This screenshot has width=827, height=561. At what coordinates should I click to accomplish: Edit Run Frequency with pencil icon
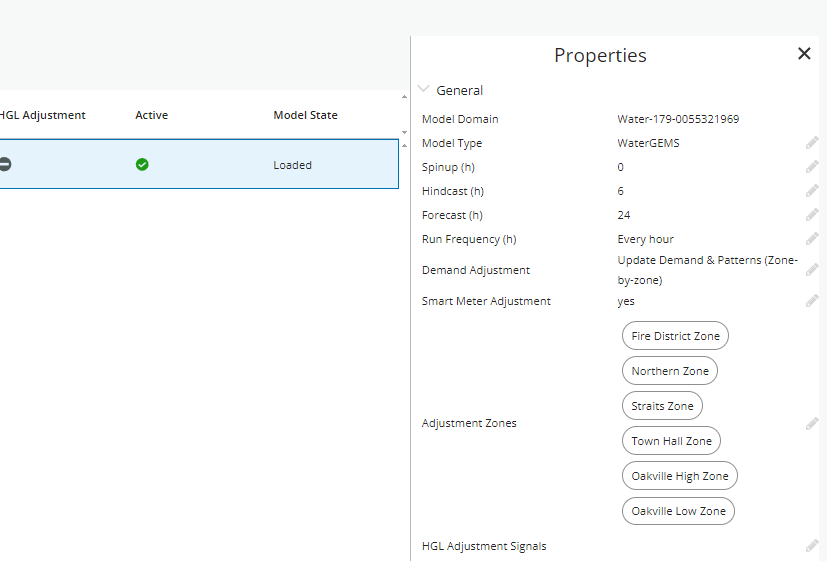(812, 239)
